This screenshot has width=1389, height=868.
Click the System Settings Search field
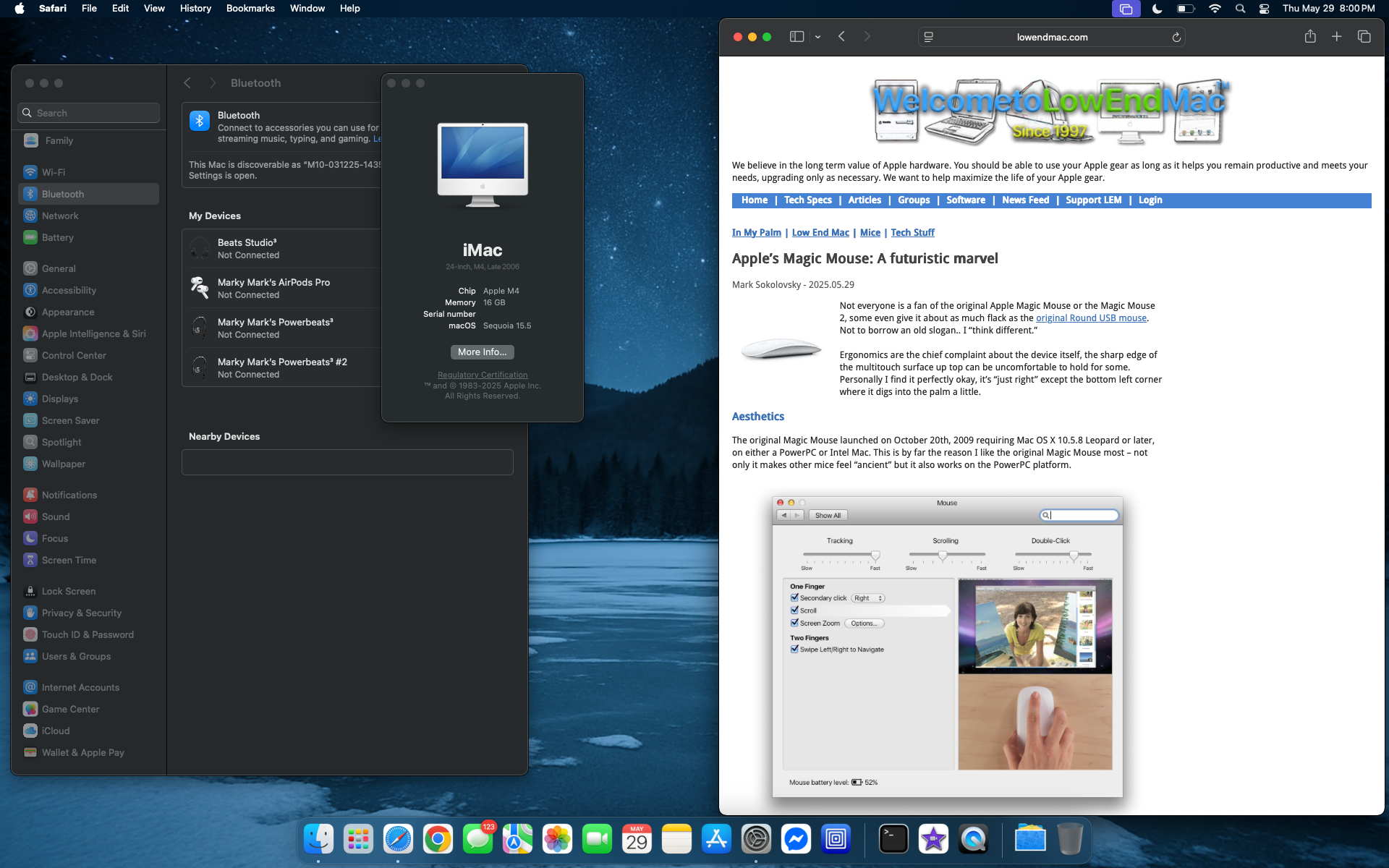[x=89, y=113]
